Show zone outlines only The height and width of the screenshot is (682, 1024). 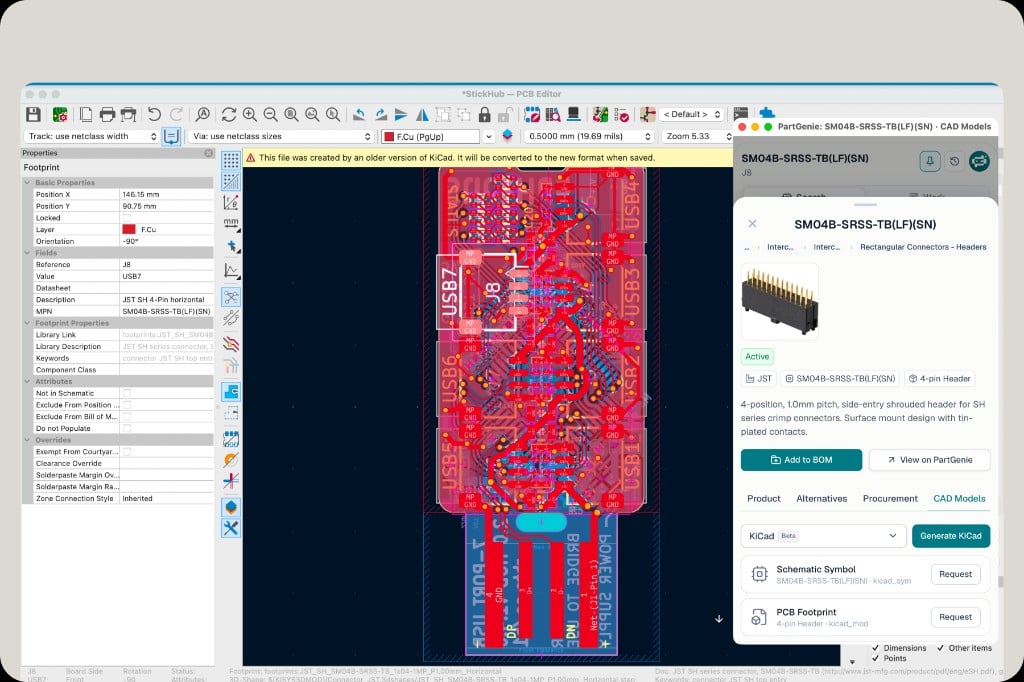click(x=231, y=413)
